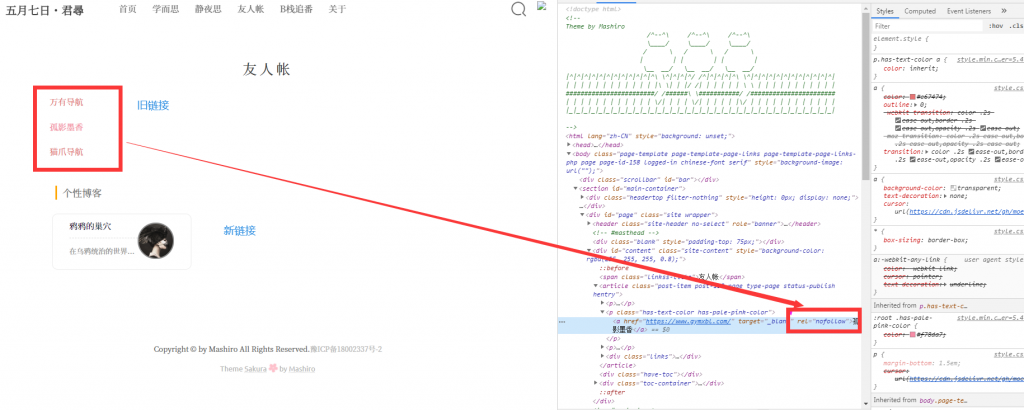Click the 友人帐 page heading
The width and height of the screenshot is (1024, 410).
click(266, 69)
